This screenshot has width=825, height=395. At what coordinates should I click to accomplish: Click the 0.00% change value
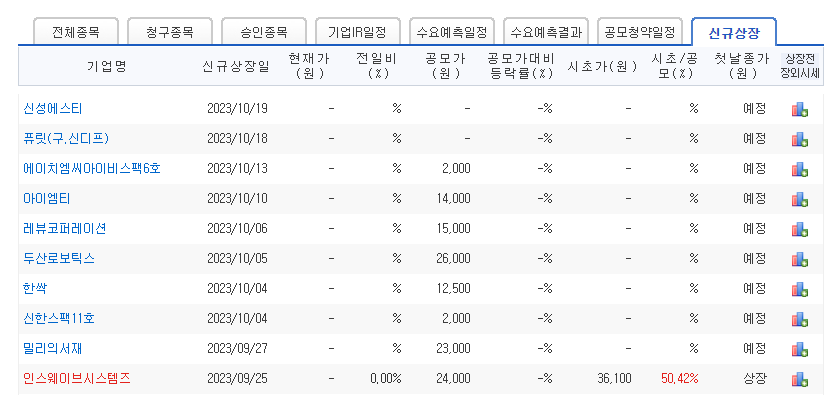coord(386,378)
